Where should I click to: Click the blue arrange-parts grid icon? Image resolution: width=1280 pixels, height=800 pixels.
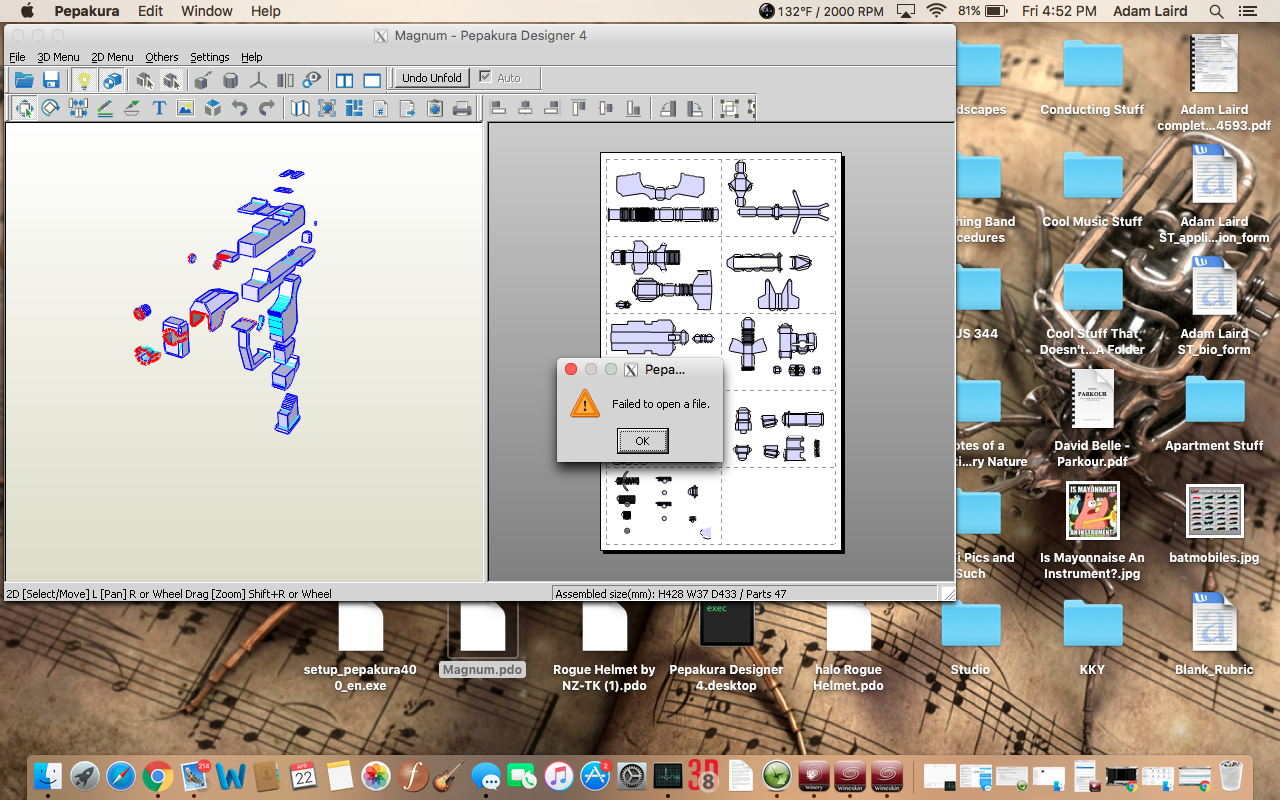point(354,108)
